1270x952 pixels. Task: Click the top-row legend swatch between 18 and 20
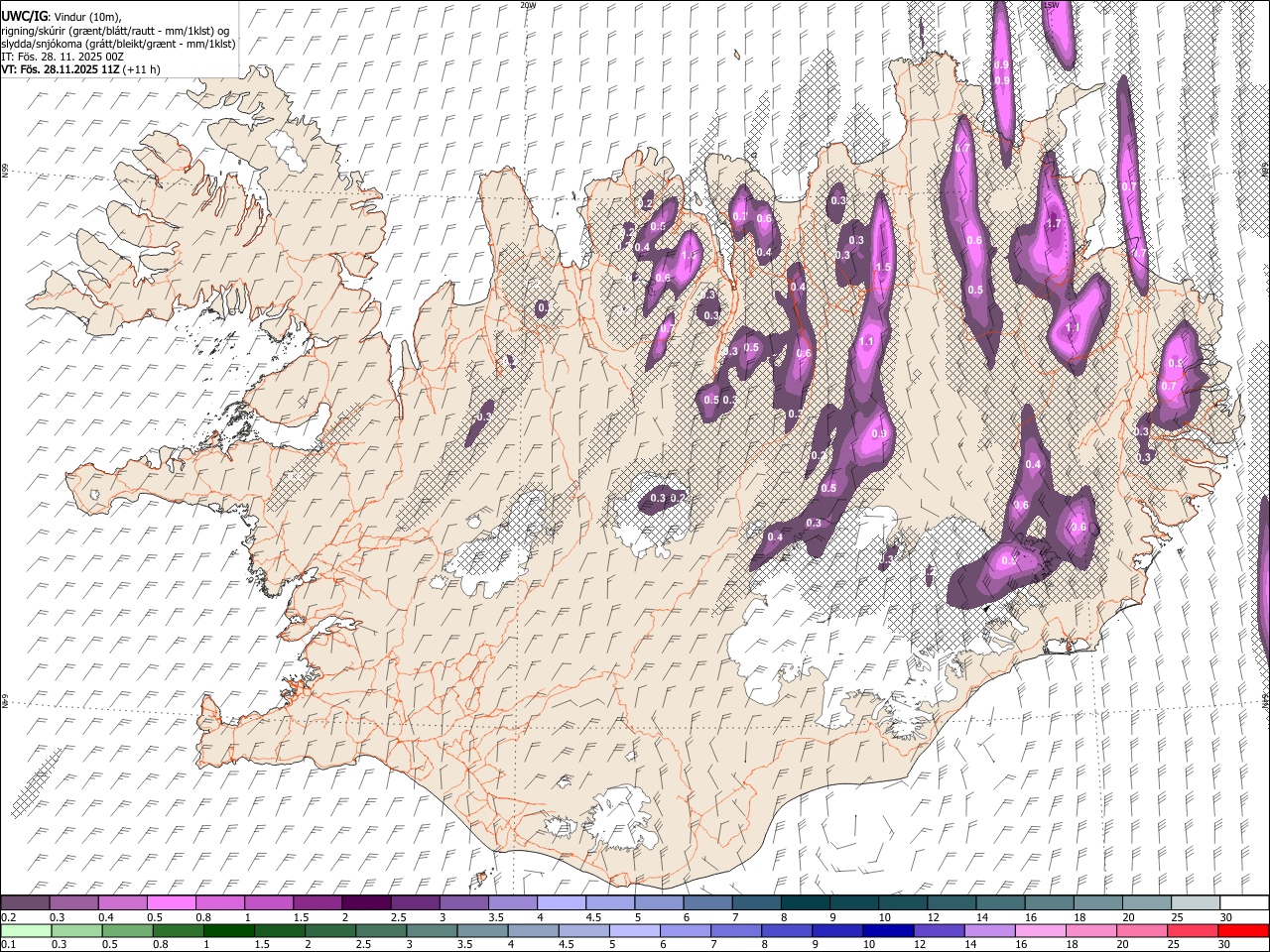(x=1097, y=902)
